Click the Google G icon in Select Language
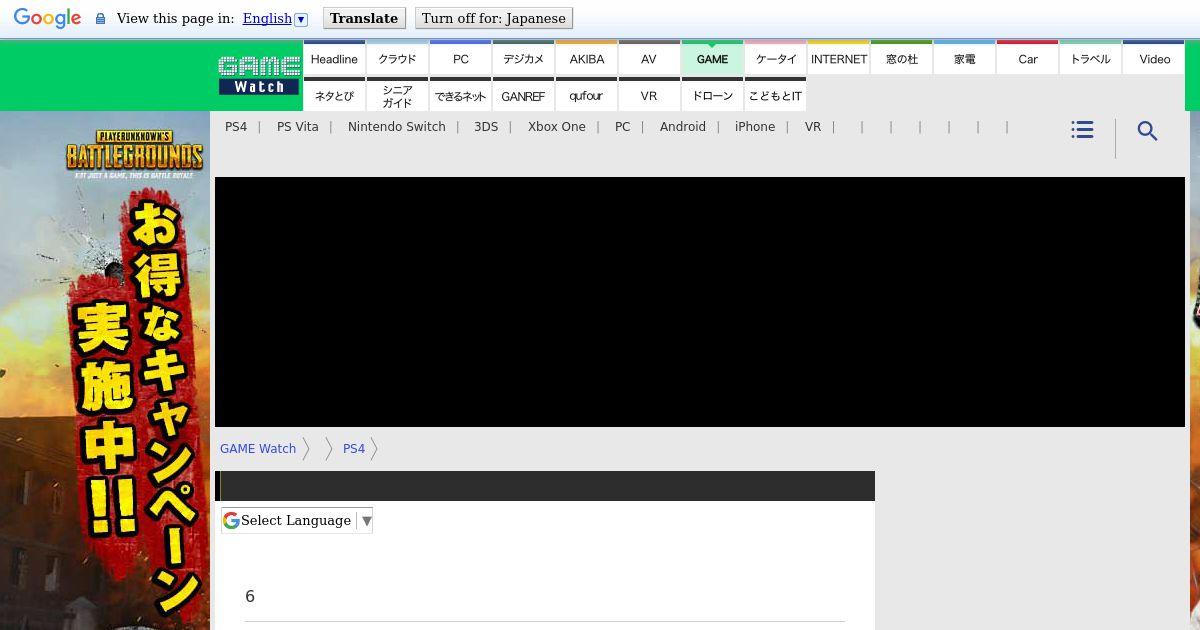1200x630 pixels. [231, 520]
